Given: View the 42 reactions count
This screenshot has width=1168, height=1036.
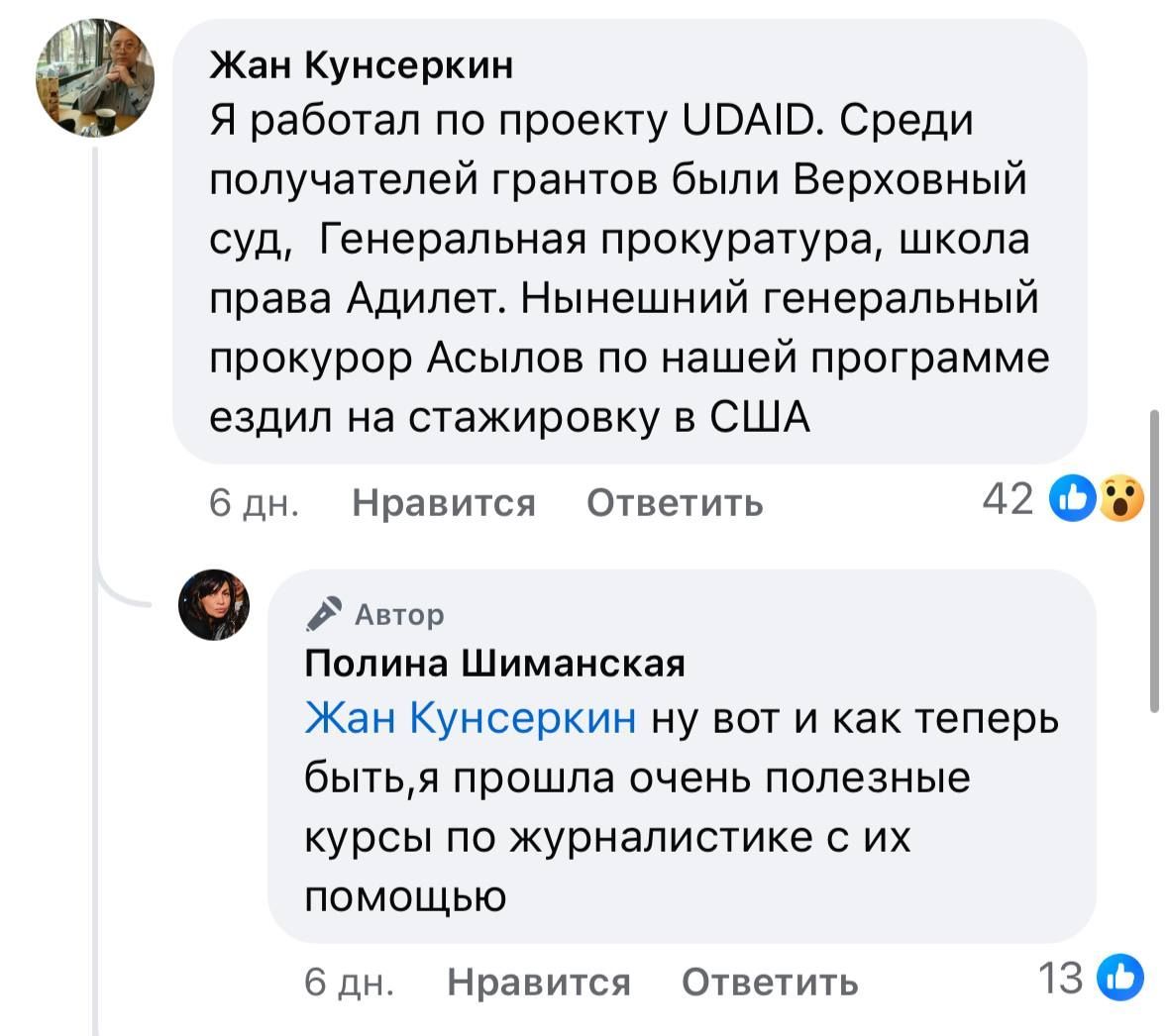Looking at the screenshot, I should 1008,500.
